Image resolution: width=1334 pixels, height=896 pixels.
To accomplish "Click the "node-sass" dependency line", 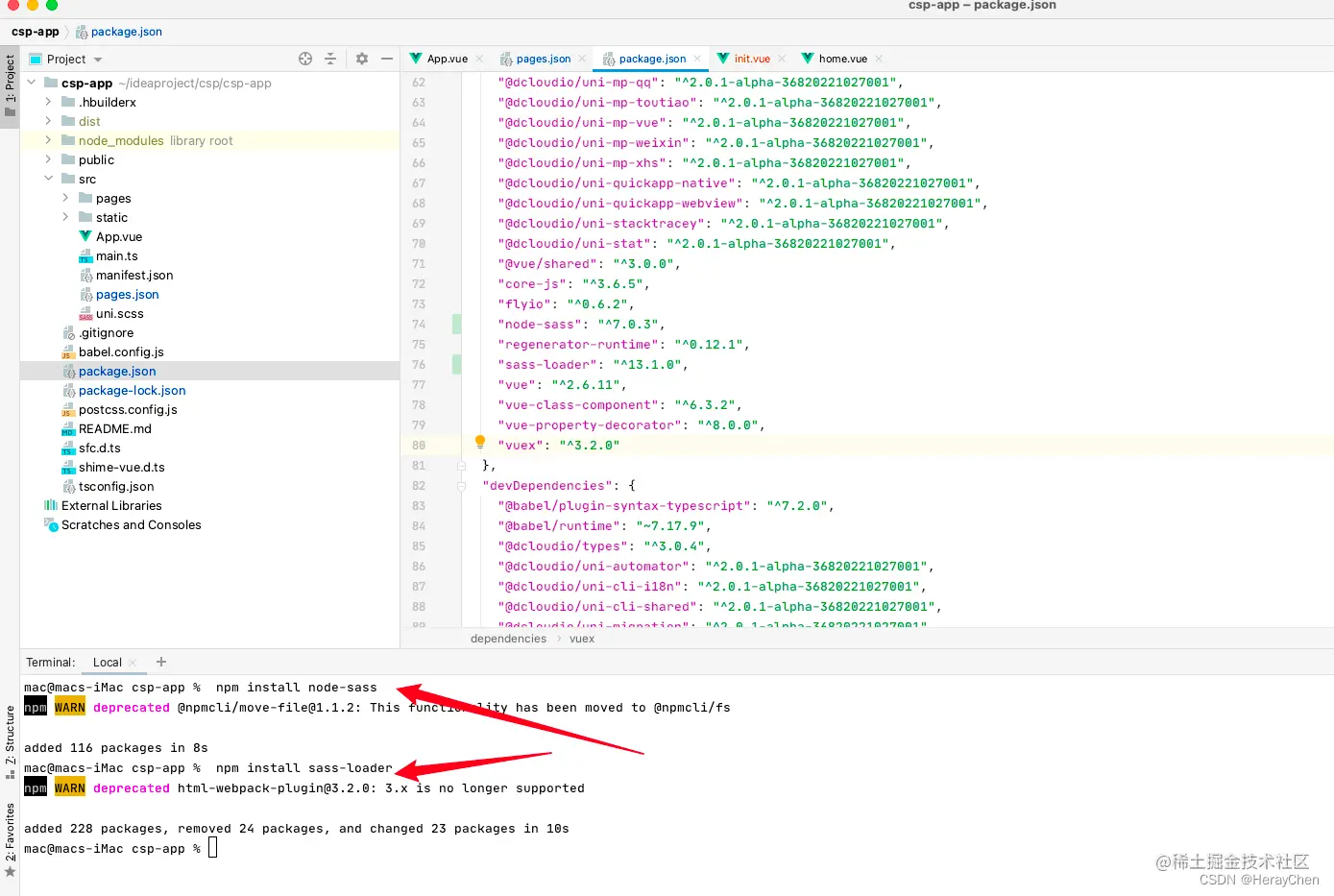I will point(580,325).
